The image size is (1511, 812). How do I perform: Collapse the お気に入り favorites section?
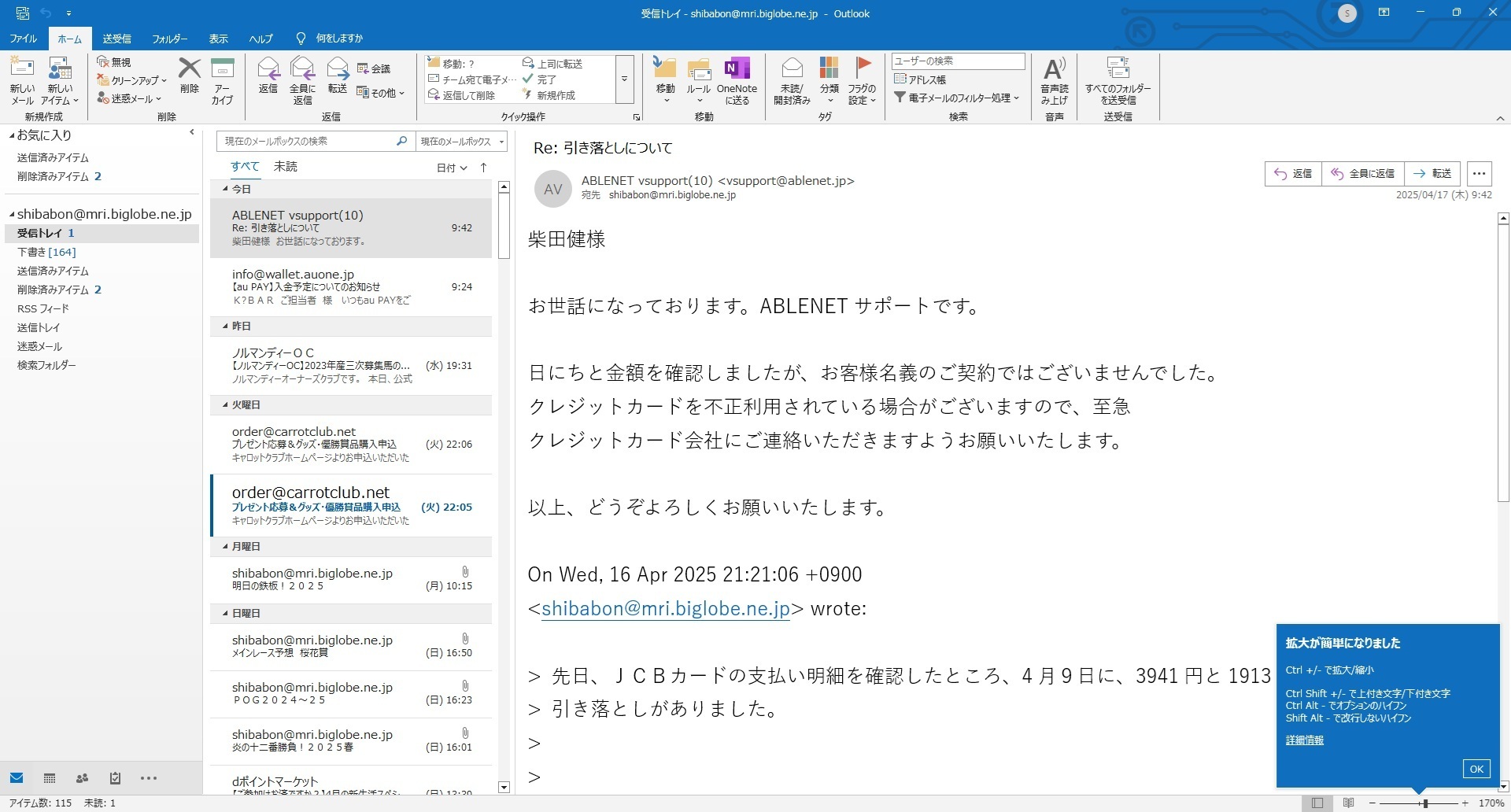tap(12, 135)
